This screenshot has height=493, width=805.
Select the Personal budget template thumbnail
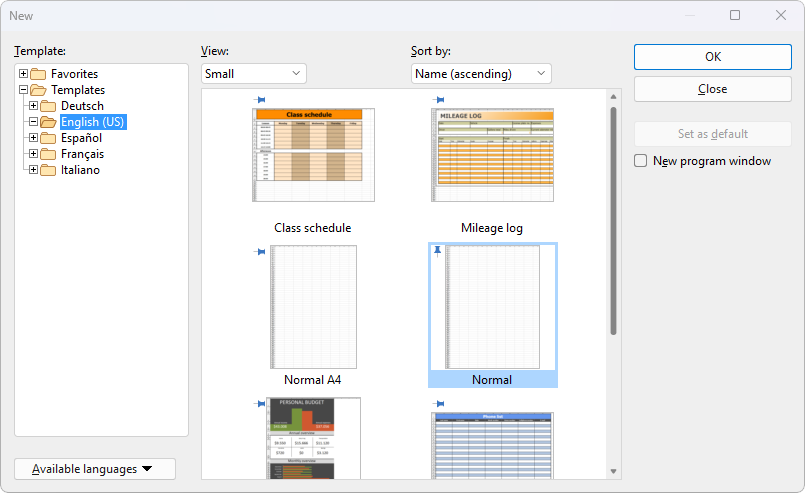coord(313,438)
